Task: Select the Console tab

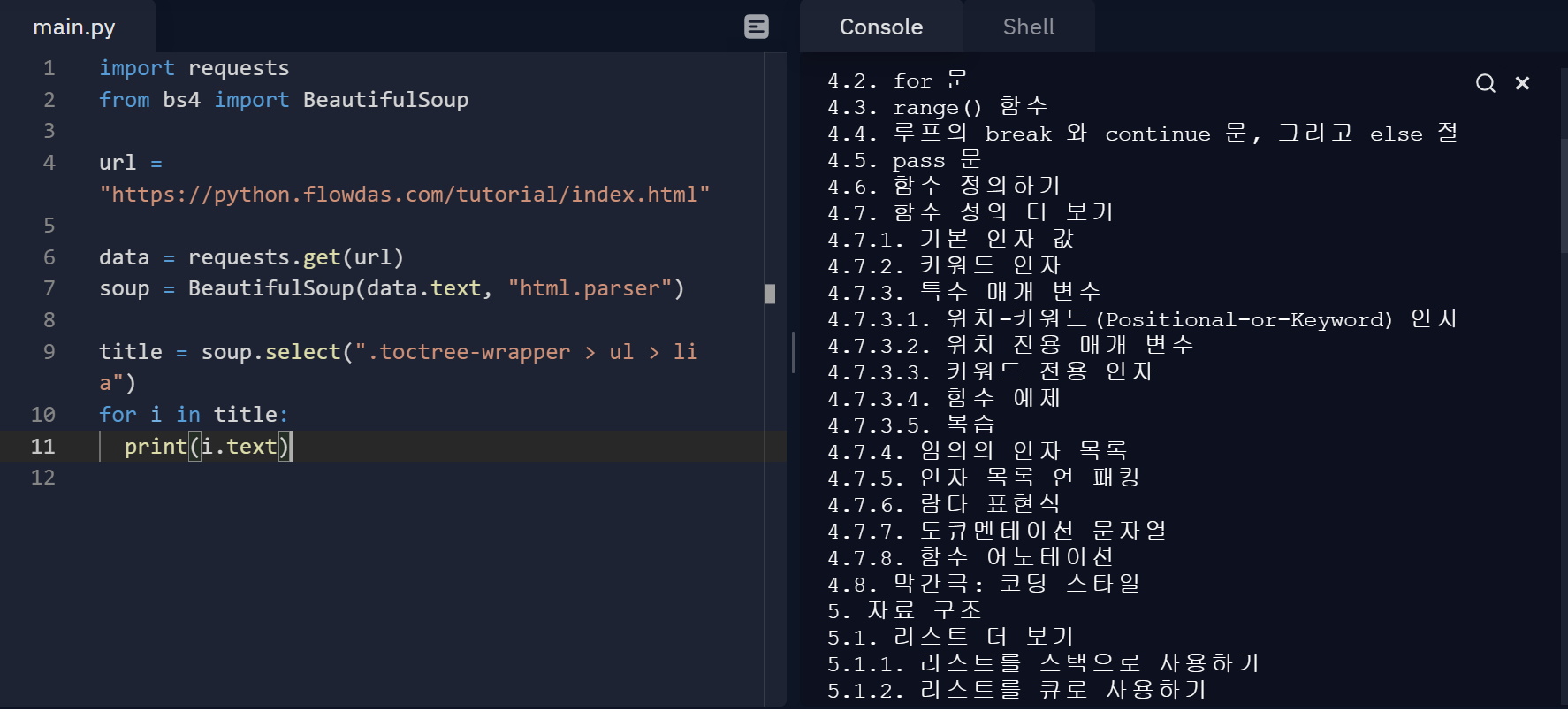Action: point(881,27)
